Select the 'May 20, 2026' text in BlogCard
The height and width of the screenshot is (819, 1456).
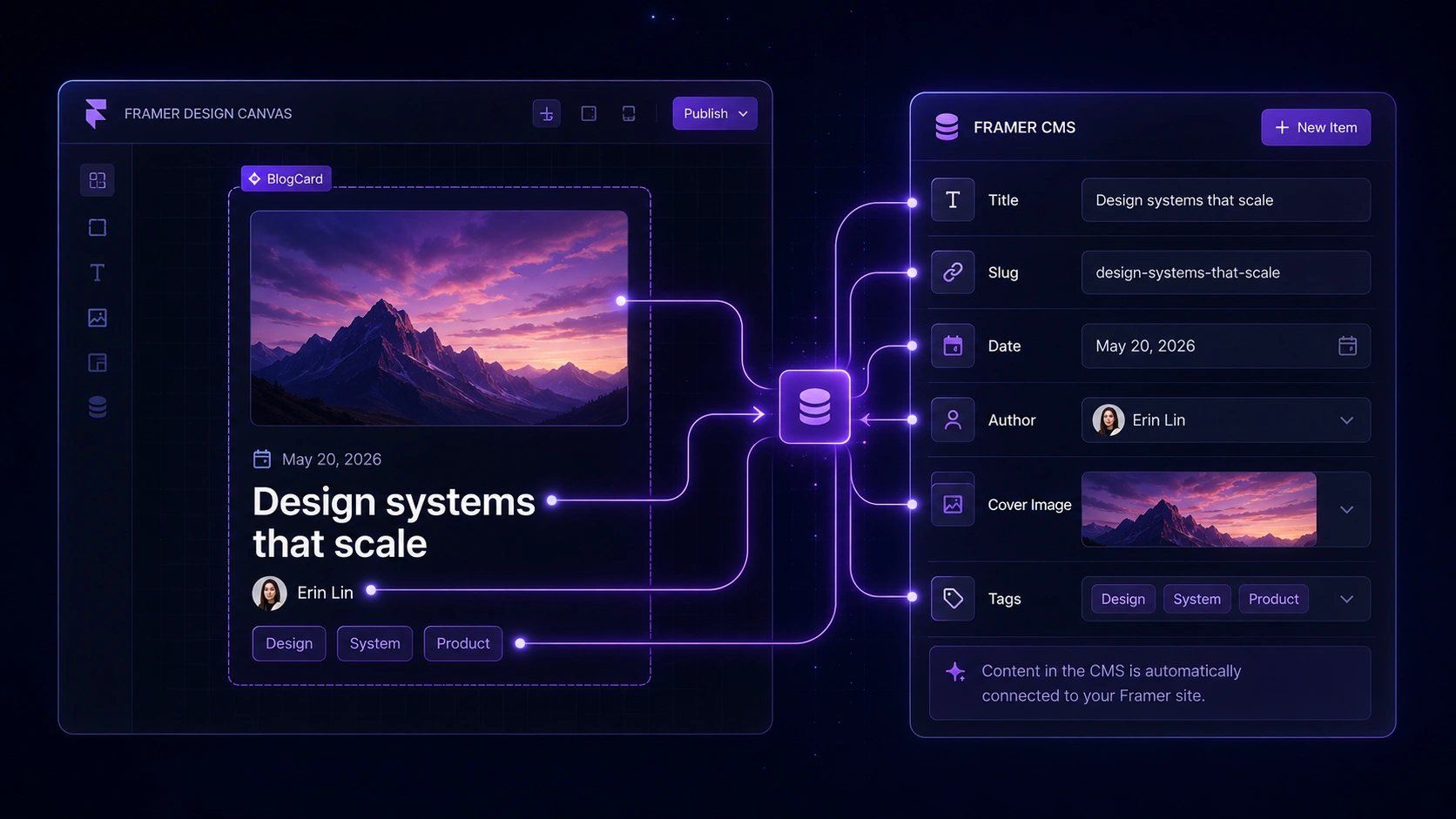(x=332, y=459)
